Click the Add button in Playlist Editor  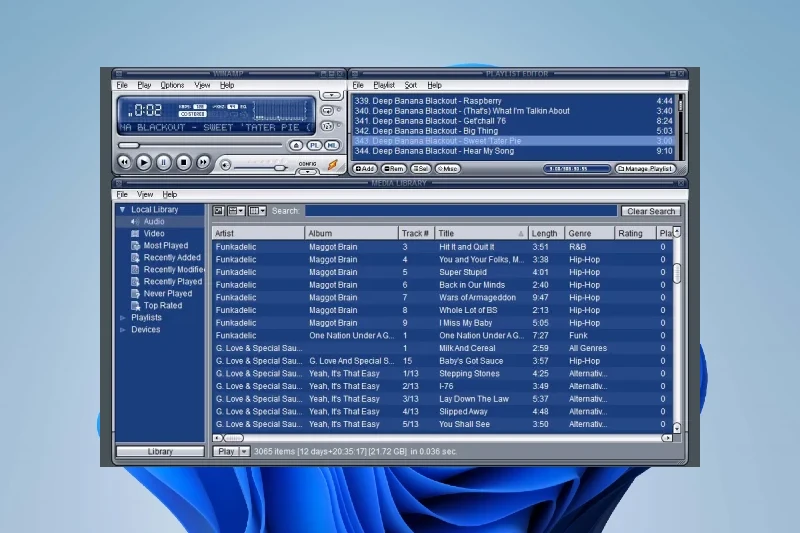pyautogui.click(x=365, y=169)
